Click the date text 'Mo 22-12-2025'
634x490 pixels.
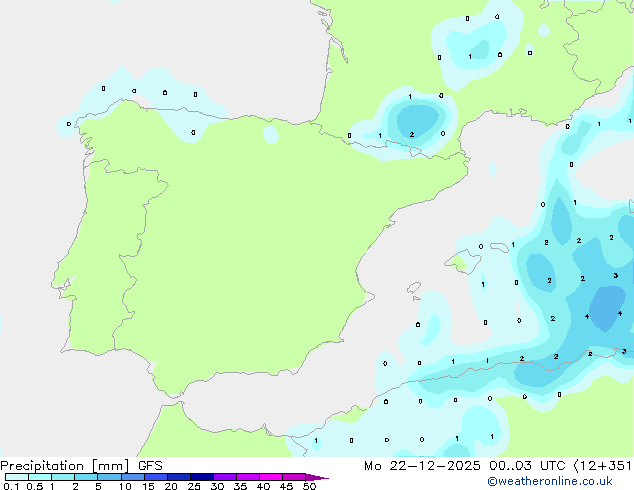click(x=422, y=466)
